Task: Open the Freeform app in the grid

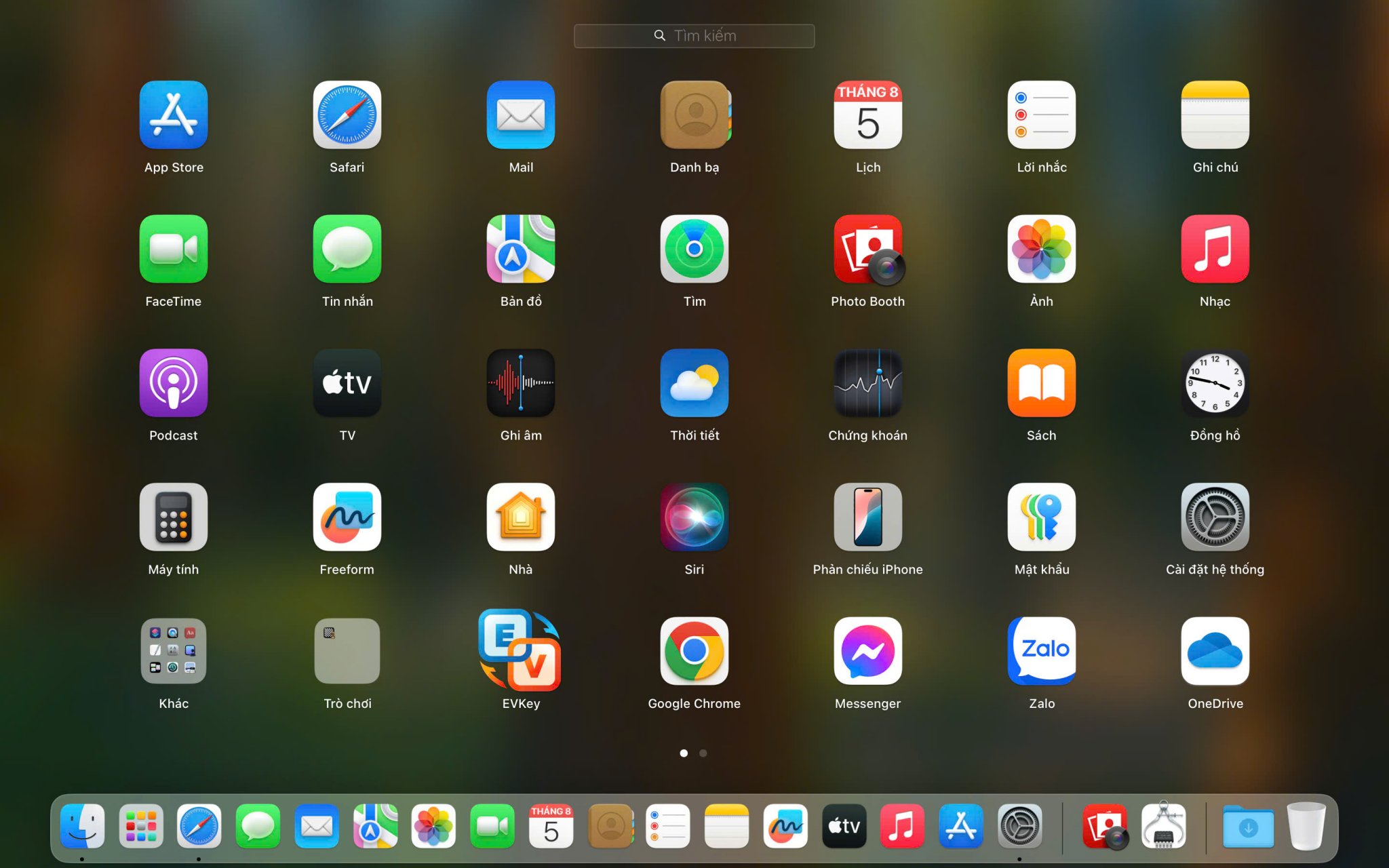Action: [x=347, y=517]
